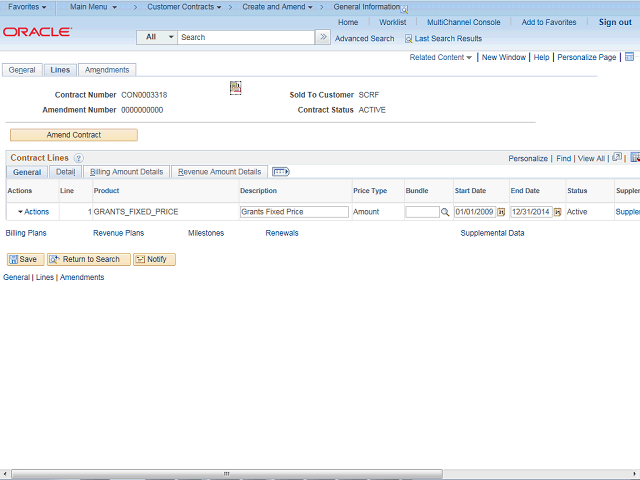Click the empty Bundle input field
The image size is (640, 480).
coord(422,212)
